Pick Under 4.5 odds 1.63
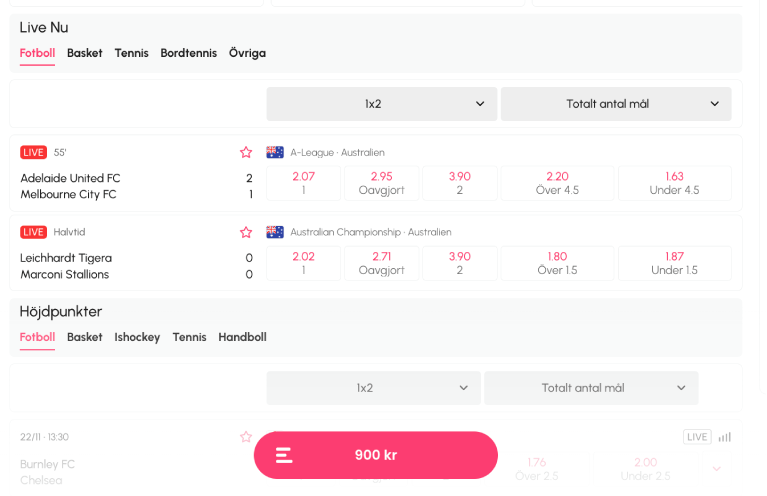This screenshot has width=767, height=496. click(x=675, y=183)
